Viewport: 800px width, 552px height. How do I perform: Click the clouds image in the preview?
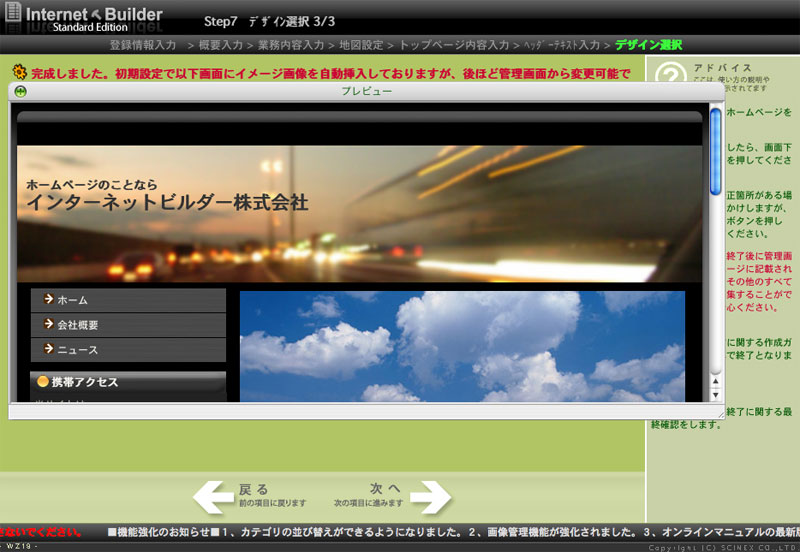click(x=461, y=346)
